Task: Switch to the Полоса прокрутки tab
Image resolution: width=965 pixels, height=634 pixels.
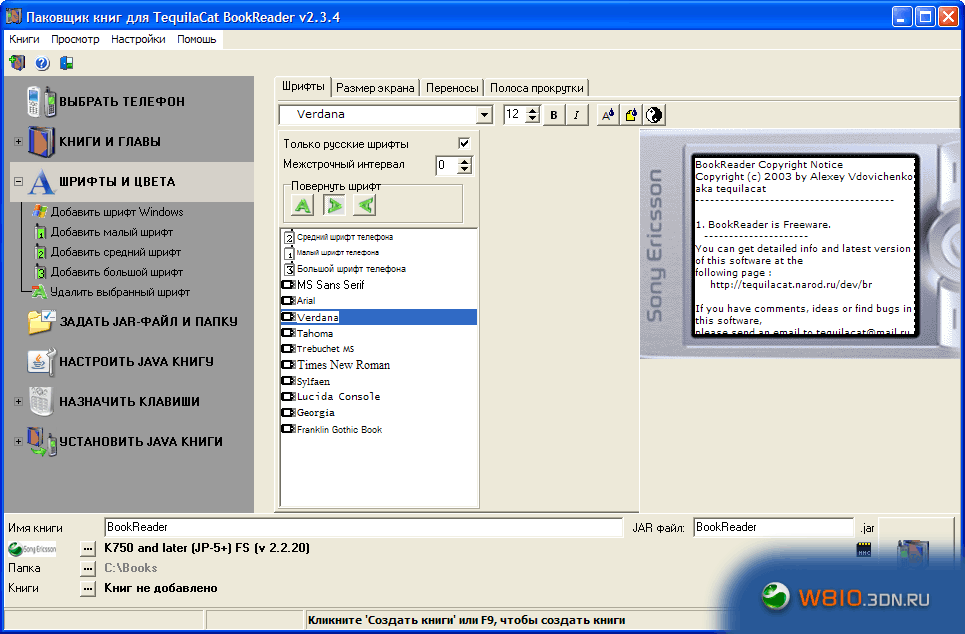Action: [537, 88]
